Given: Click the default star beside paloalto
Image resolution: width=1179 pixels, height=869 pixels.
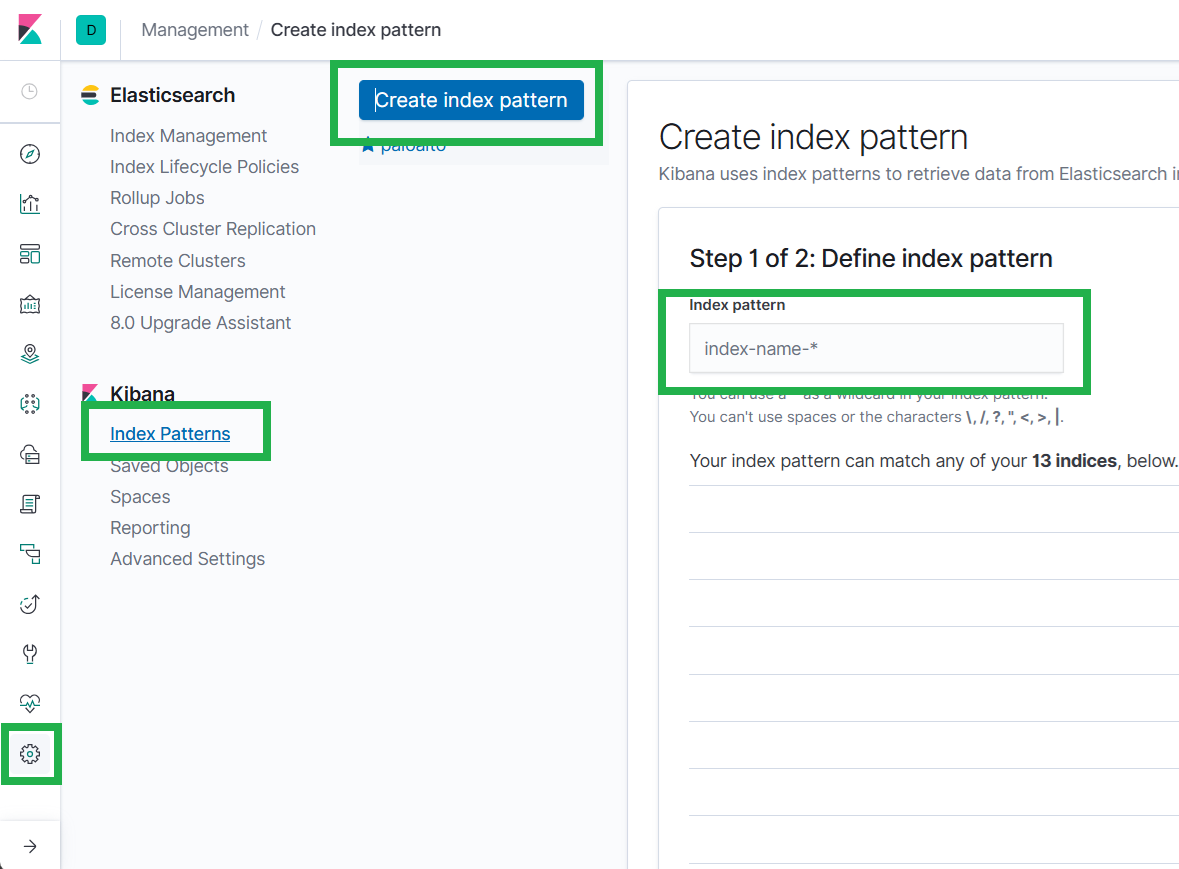Looking at the screenshot, I should [x=368, y=145].
